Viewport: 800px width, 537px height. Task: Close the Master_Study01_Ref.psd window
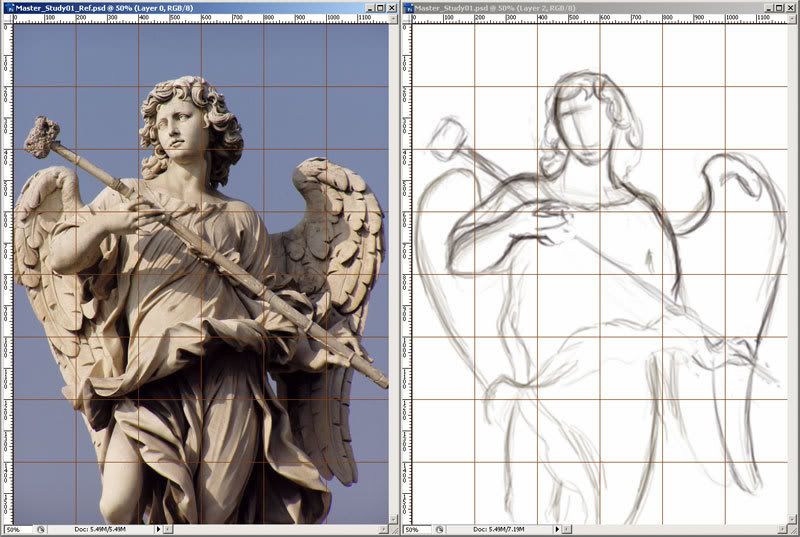point(392,8)
